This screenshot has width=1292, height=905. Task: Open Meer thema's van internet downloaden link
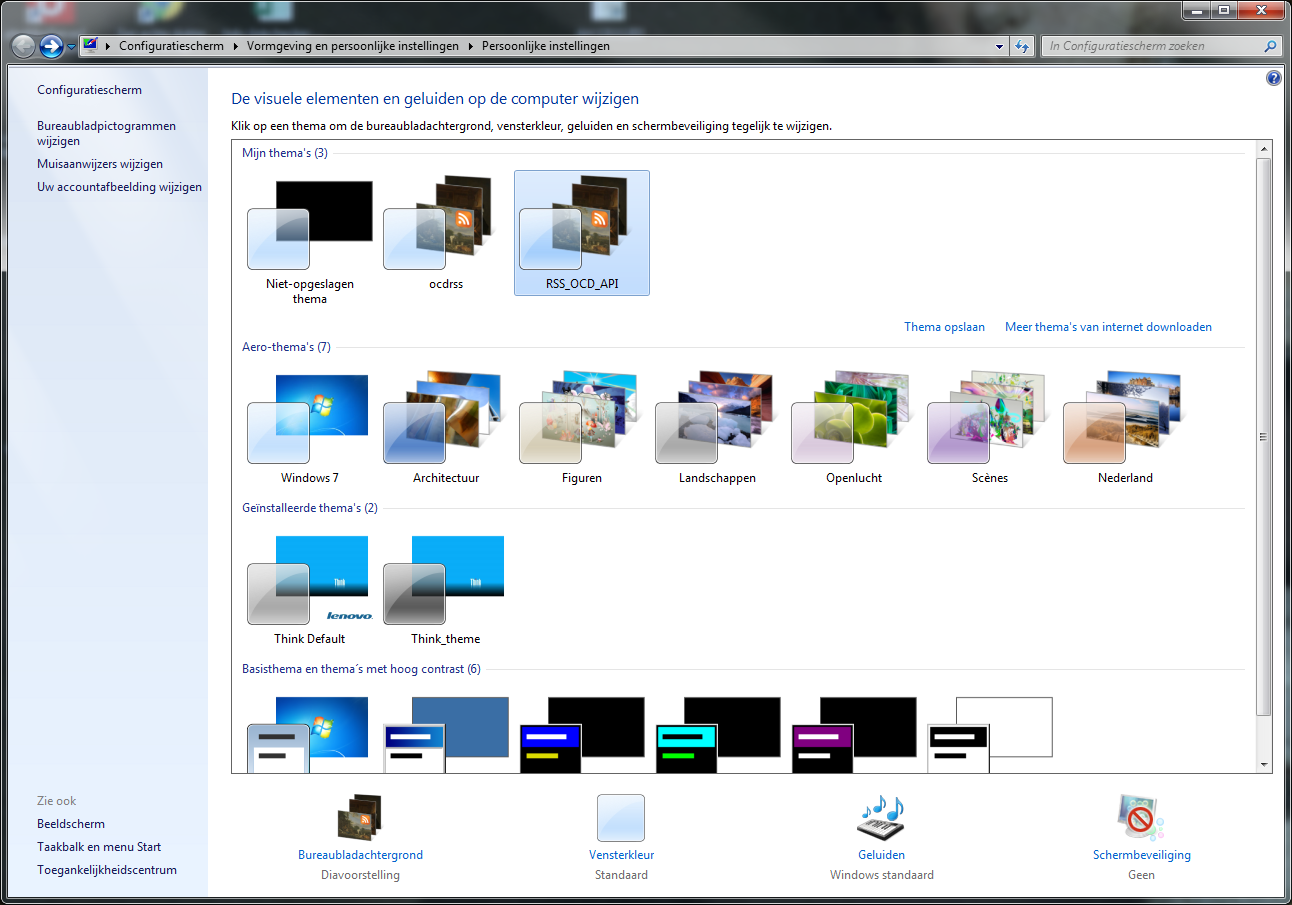(x=1108, y=327)
